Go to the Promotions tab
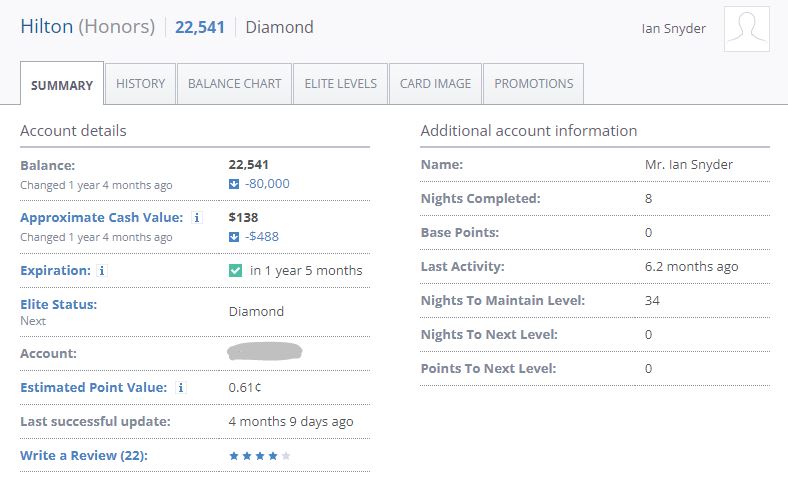 (534, 84)
